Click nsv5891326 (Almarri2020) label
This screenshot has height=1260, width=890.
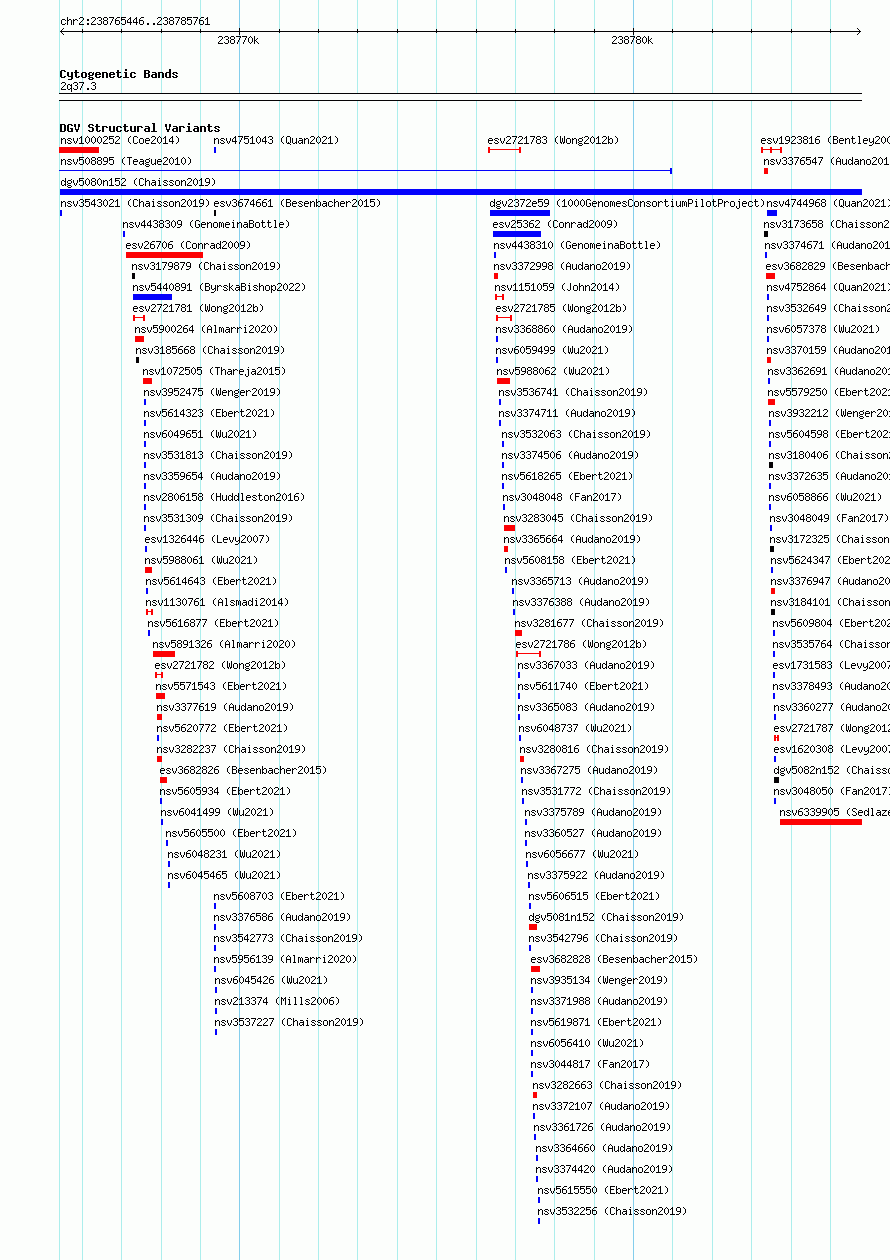[x=225, y=645]
